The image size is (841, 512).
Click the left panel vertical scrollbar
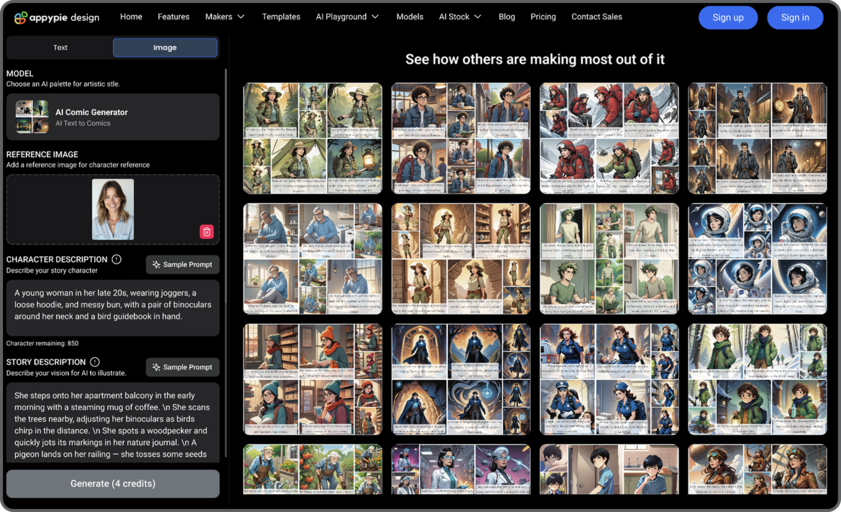click(226, 263)
